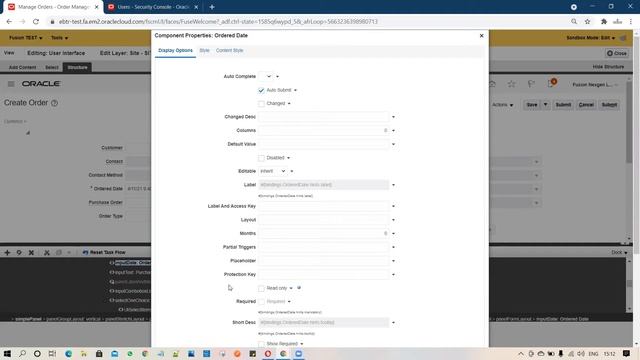
Task: Bookmark this page with star icon
Action: tap(587, 22)
